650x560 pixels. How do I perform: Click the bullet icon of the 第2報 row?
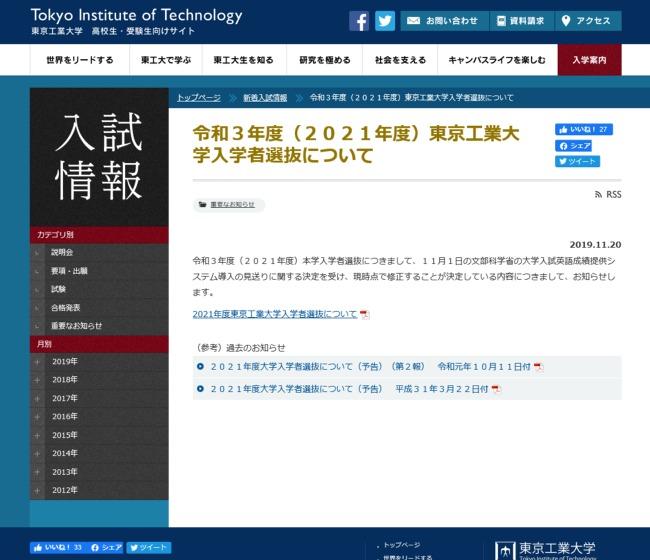pyautogui.click(x=200, y=366)
